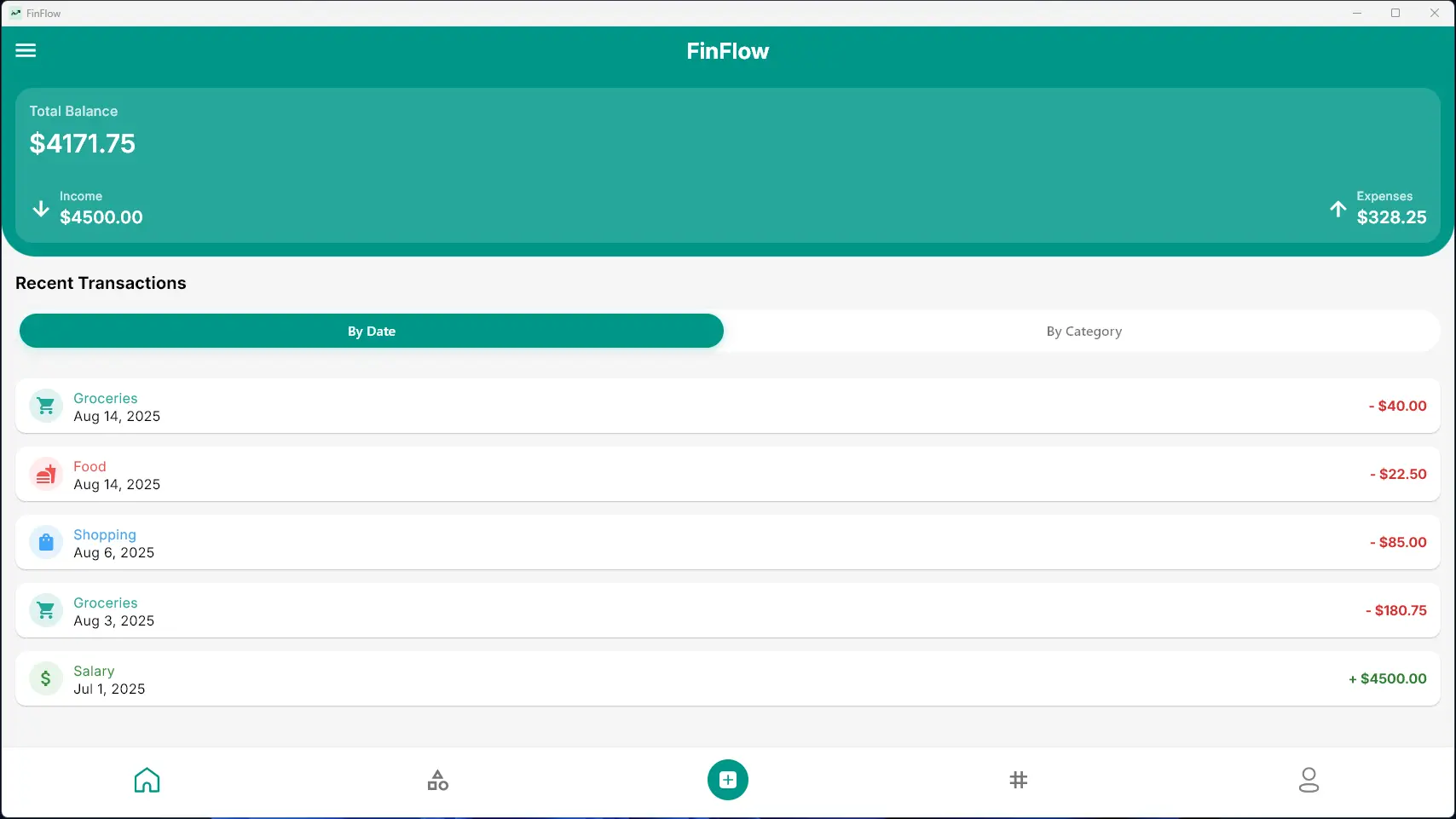This screenshot has height=819, width=1456.
Task: Open the hamburger menu
Action: (x=26, y=50)
